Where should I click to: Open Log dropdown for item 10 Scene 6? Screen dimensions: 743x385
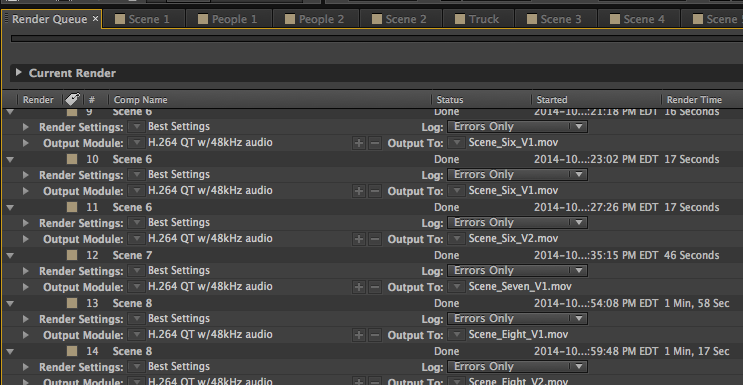(x=517, y=174)
